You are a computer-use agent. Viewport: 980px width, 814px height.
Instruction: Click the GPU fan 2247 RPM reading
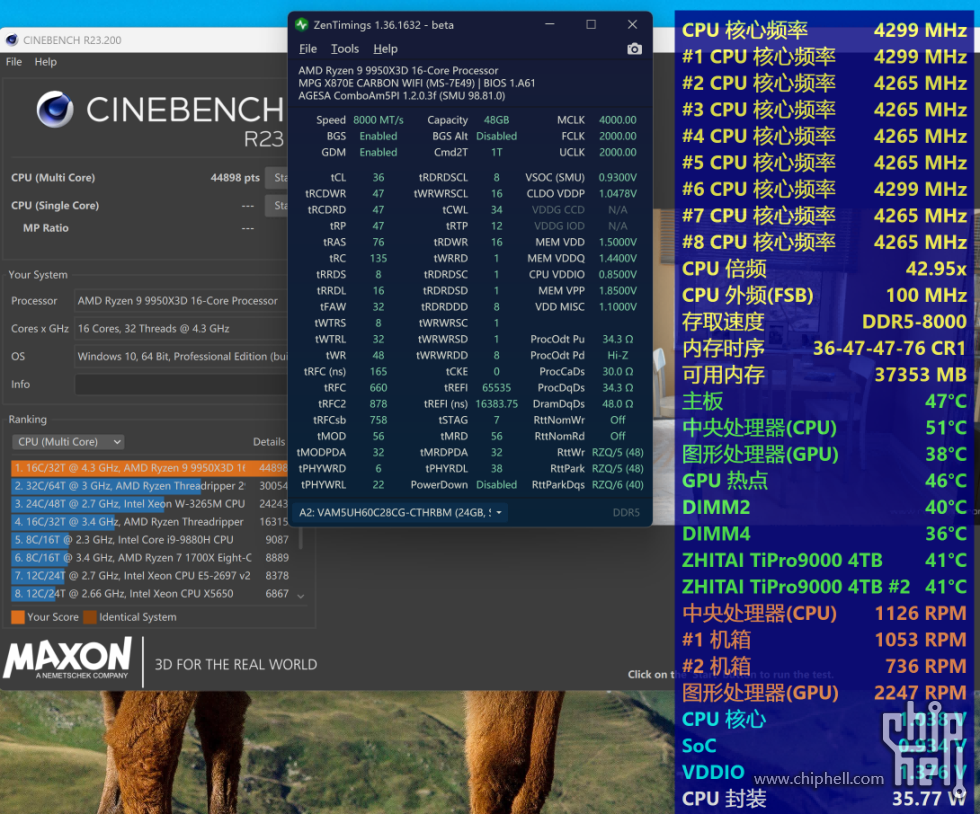tap(920, 693)
